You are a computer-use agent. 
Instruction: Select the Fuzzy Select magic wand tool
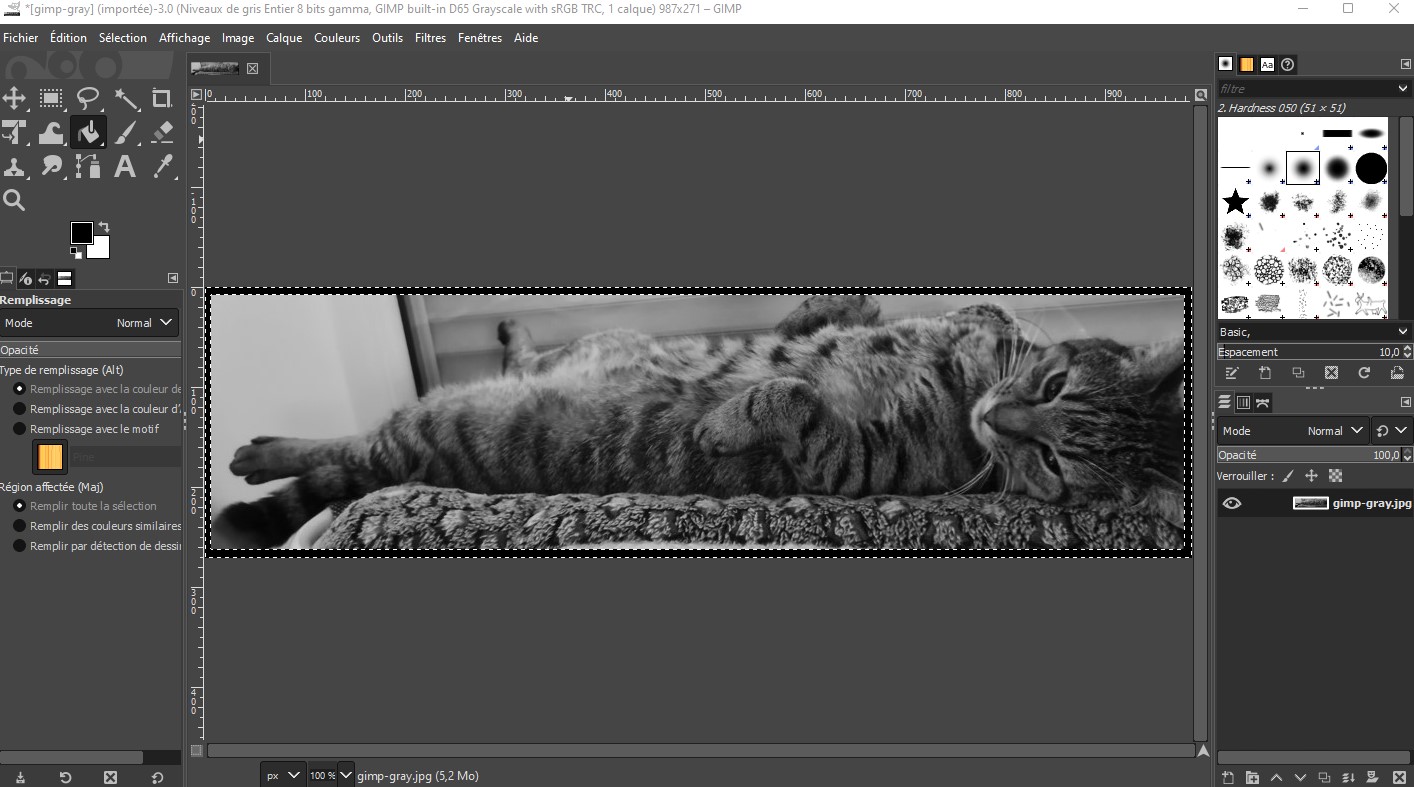[126, 98]
